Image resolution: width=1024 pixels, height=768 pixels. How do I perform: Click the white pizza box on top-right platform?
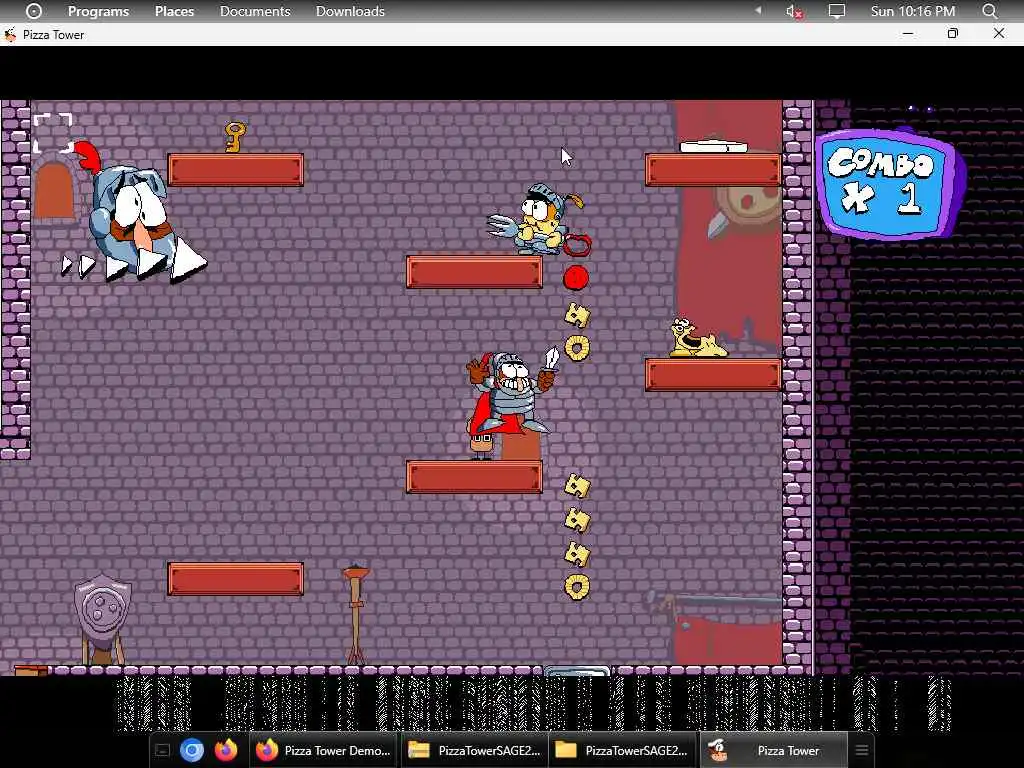pos(713,146)
